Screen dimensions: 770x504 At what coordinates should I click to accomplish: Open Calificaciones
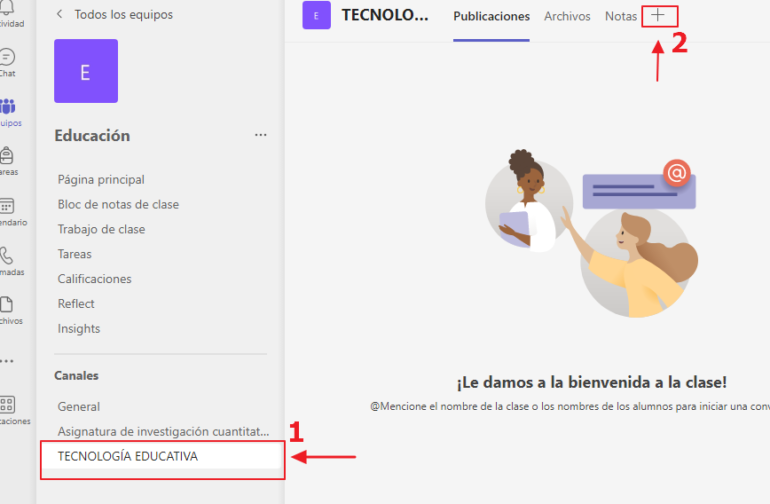coord(95,279)
